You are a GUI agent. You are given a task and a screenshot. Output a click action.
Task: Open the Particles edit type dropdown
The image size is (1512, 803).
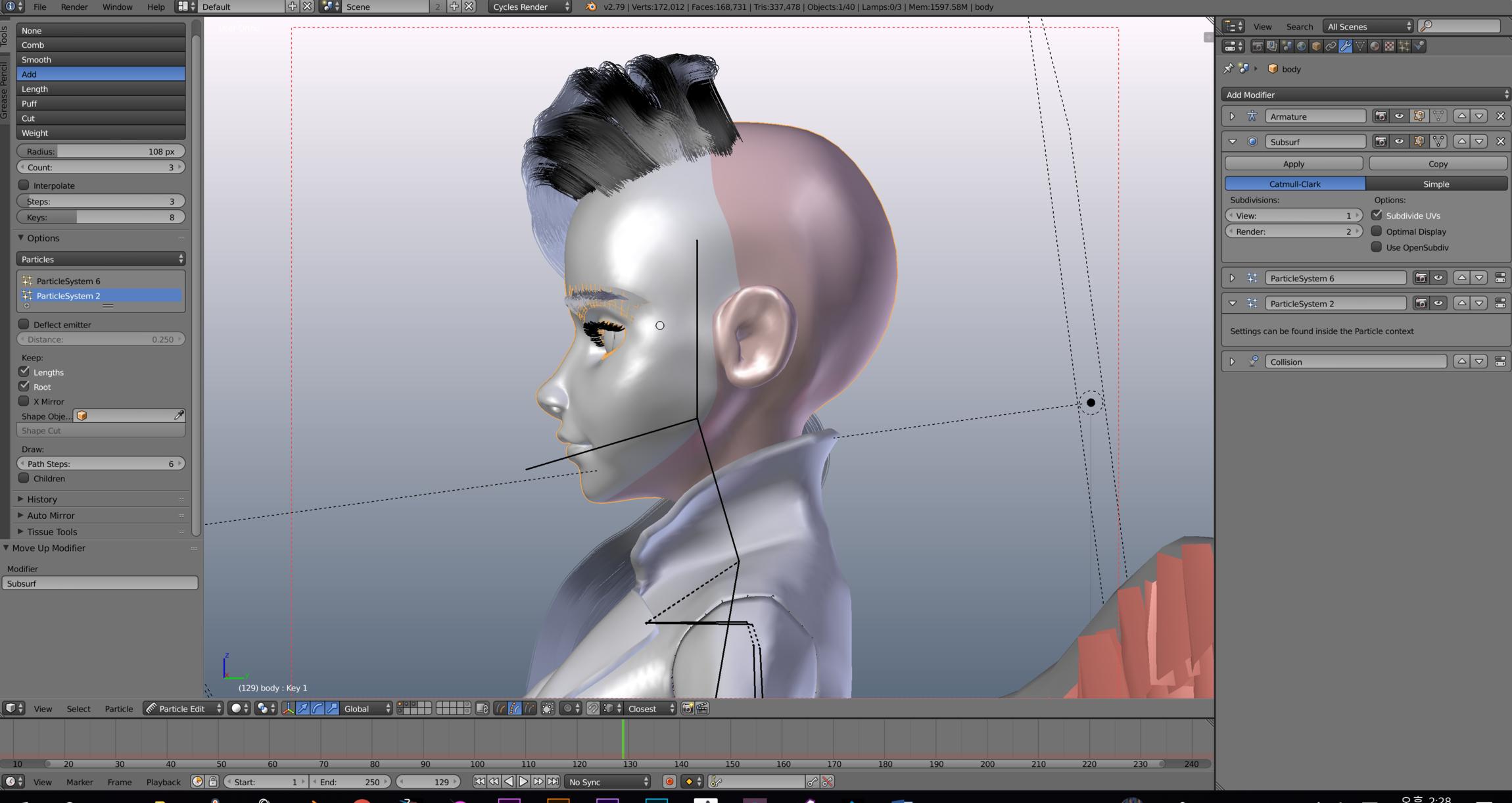coord(101,259)
